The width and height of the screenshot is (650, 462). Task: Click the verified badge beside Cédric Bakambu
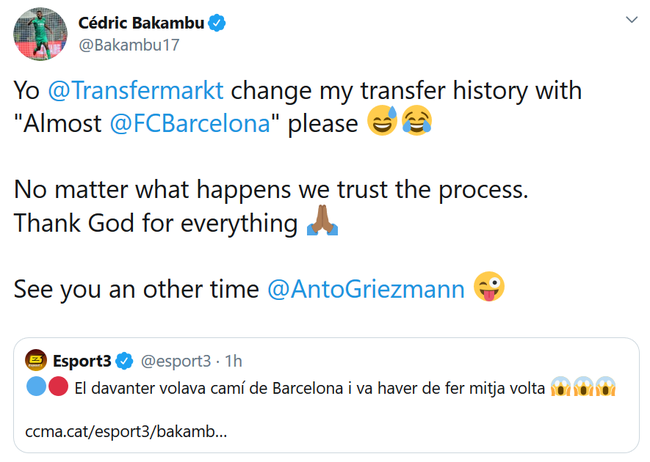pos(216,23)
